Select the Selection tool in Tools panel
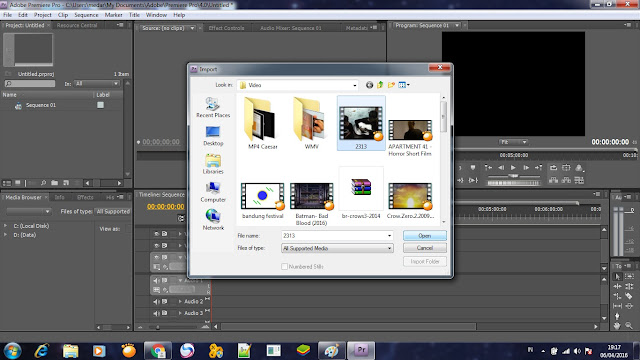The width and height of the screenshot is (640, 360). pos(617,276)
